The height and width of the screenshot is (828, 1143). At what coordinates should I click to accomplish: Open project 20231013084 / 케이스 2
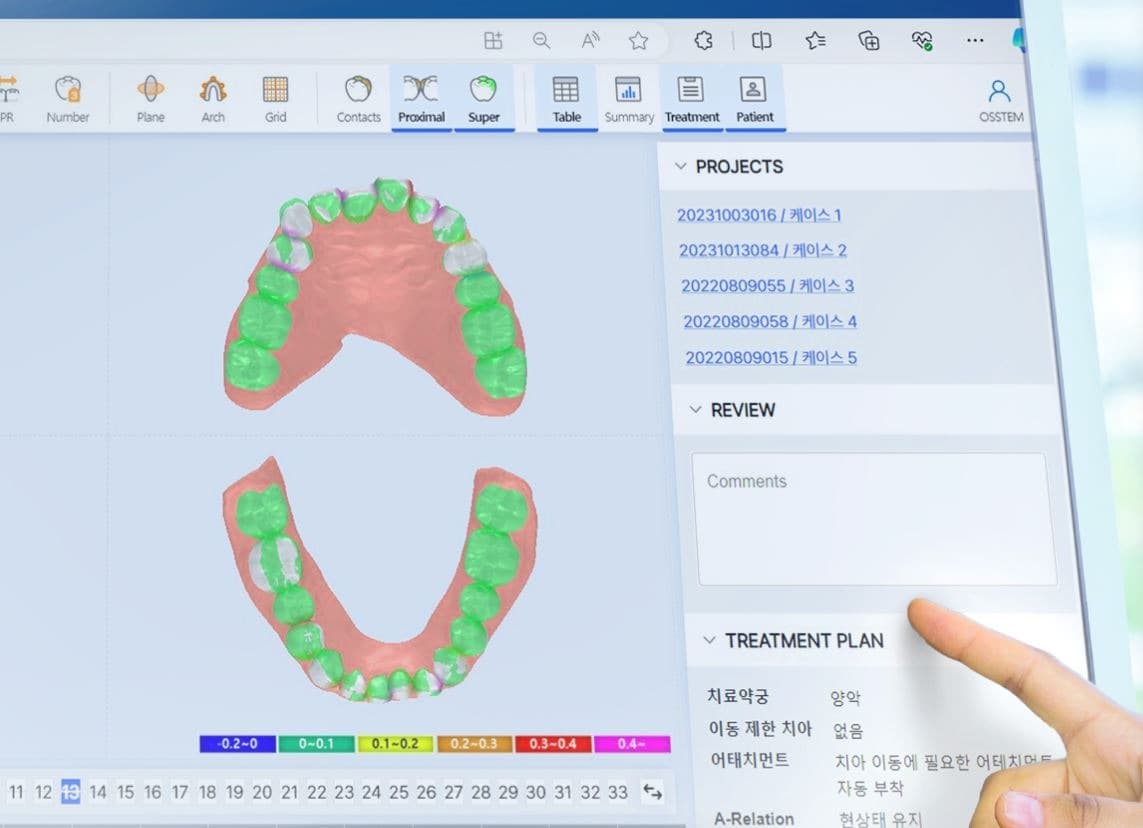(762, 250)
